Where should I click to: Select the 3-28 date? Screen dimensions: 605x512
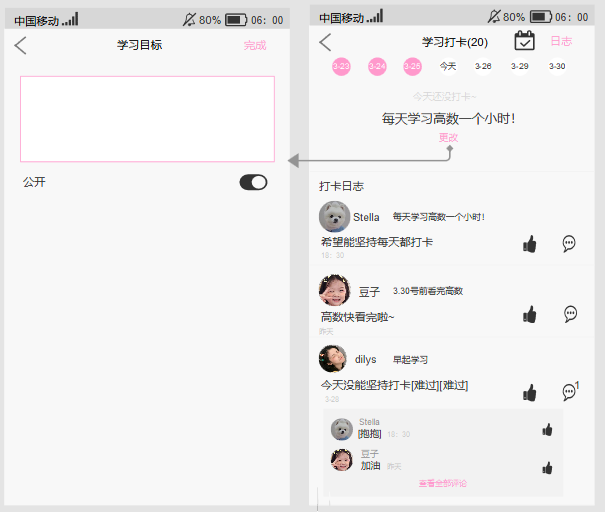[483, 66]
